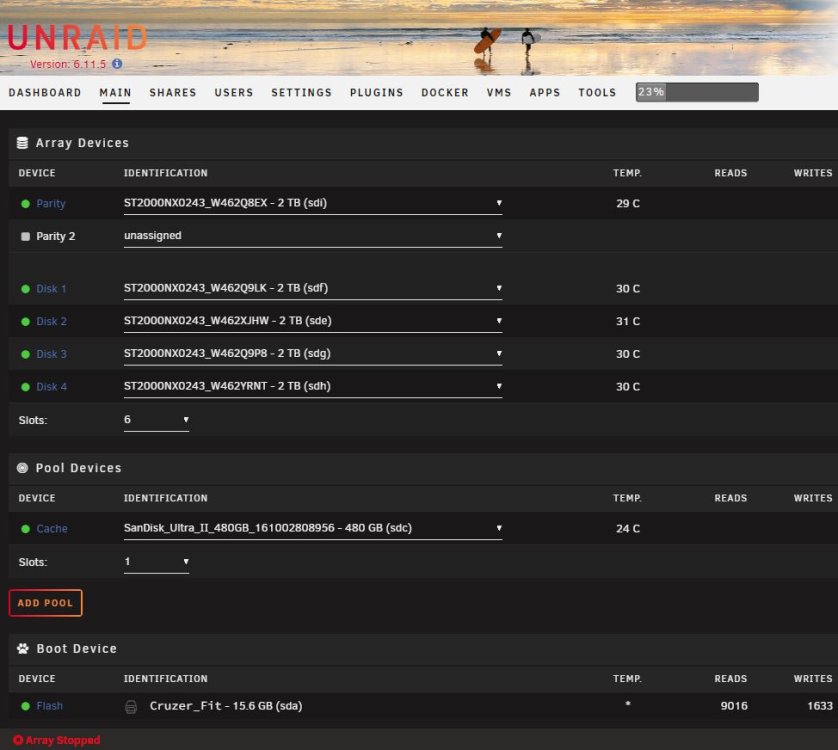
Task: Open the Flash device link
Action: (x=49, y=706)
